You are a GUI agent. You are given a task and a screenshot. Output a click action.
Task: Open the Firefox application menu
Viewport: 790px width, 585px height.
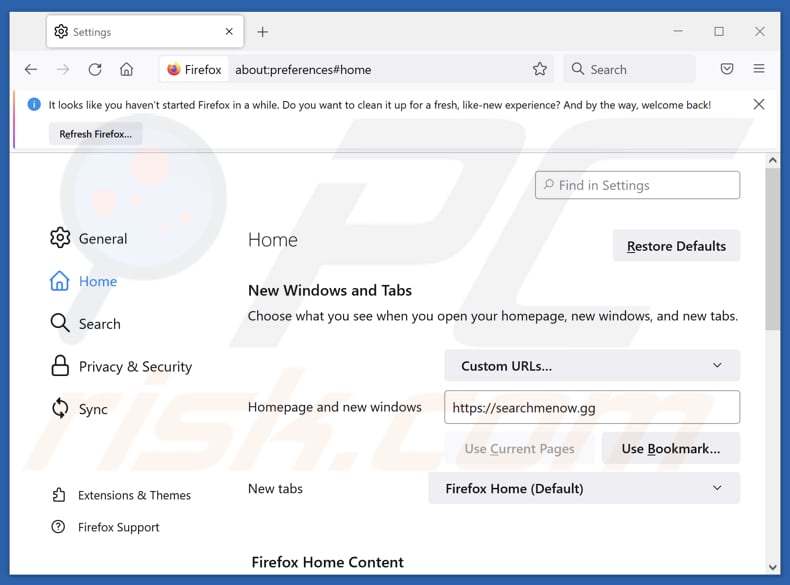(759, 69)
